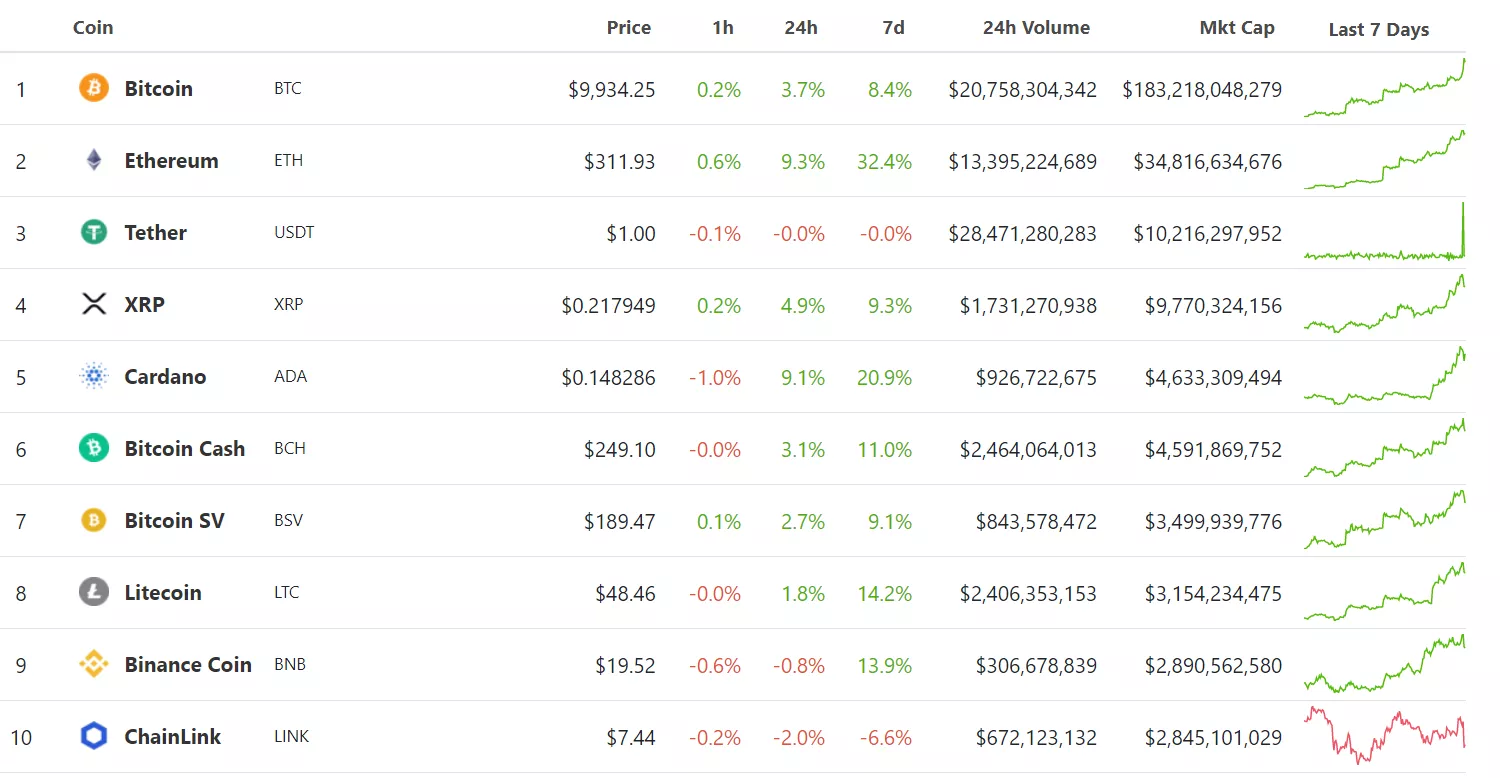This screenshot has width=1500, height=778.
Task: Click the Bitcoin orange logo icon
Action: pyautogui.click(x=93, y=88)
